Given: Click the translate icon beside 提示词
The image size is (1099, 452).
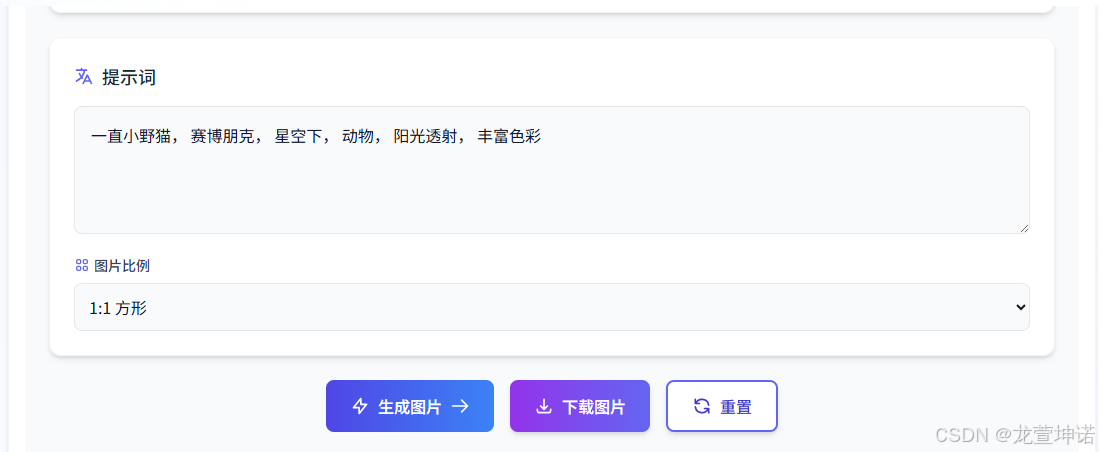Looking at the screenshot, I should click(83, 76).
